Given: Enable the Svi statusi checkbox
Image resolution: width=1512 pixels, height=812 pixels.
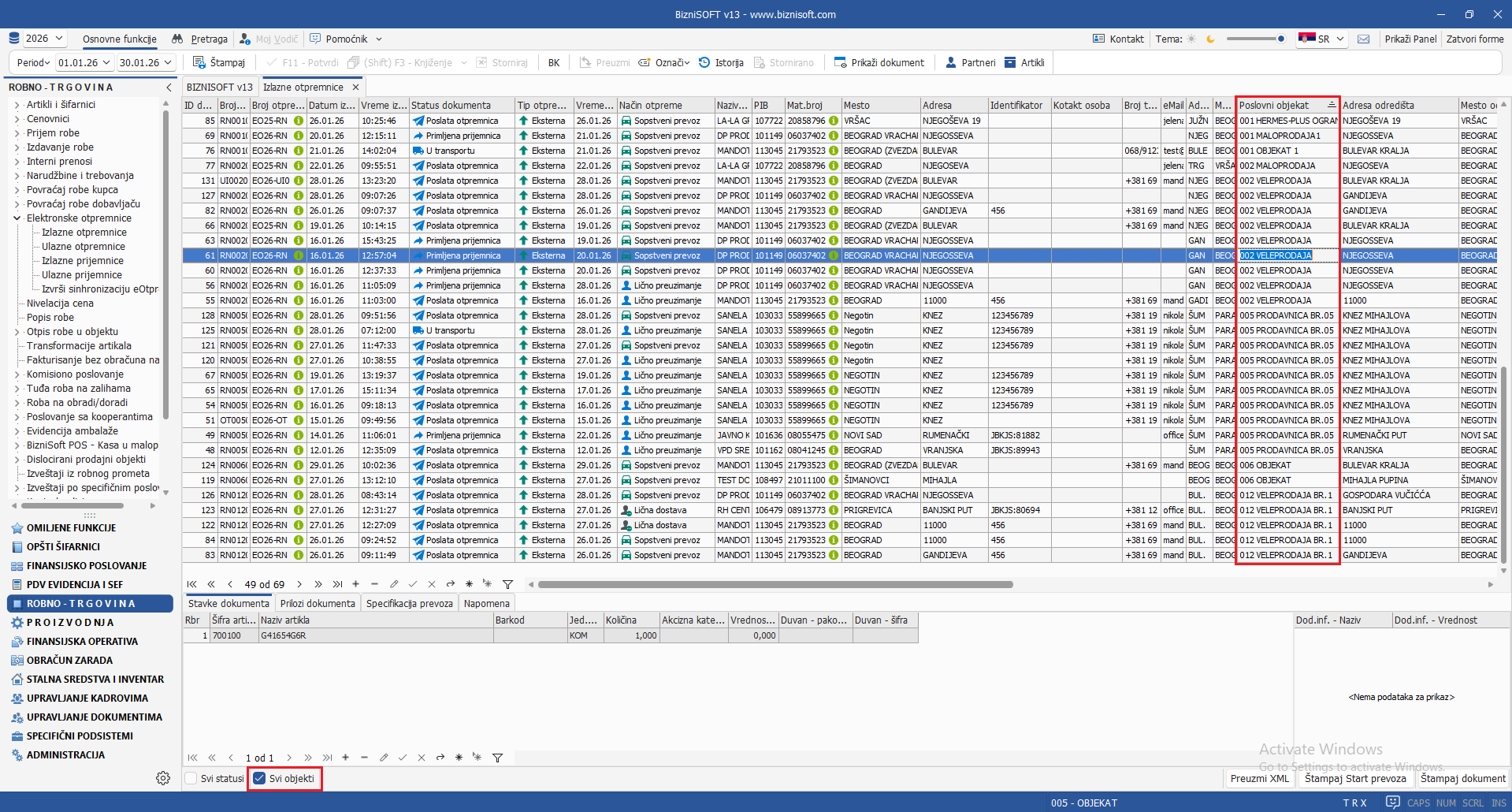Looking at the screenshot, I should (191, 778).
